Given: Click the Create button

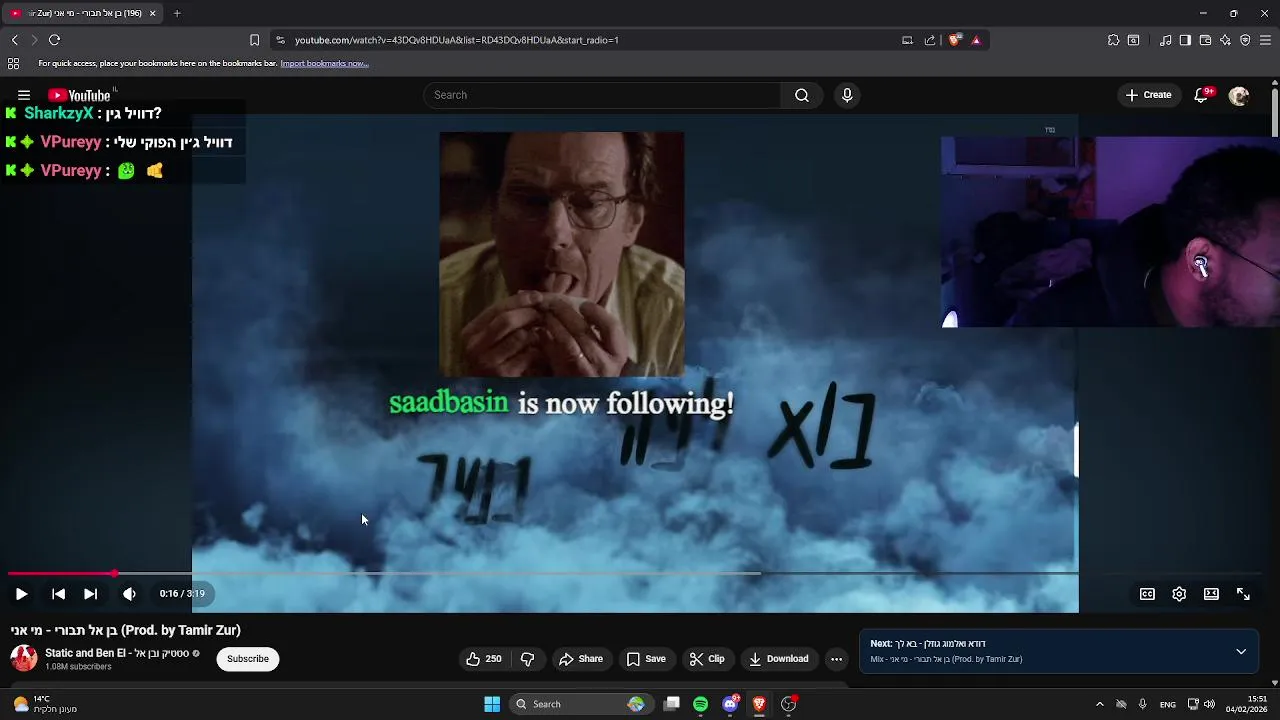Looking at the screenshot, I should tap(1148, 95).
